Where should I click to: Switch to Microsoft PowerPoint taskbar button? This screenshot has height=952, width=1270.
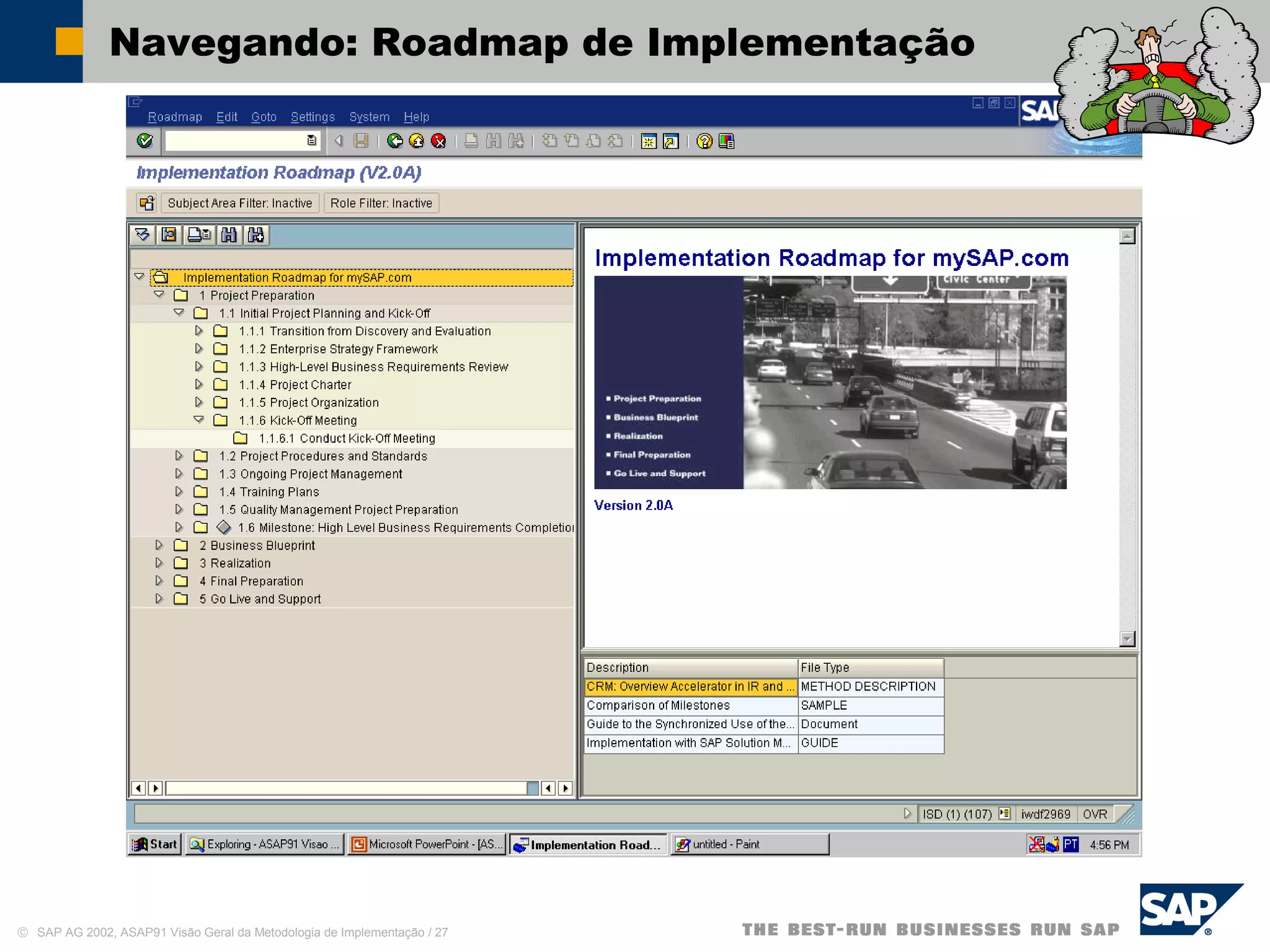coord(427,844)
